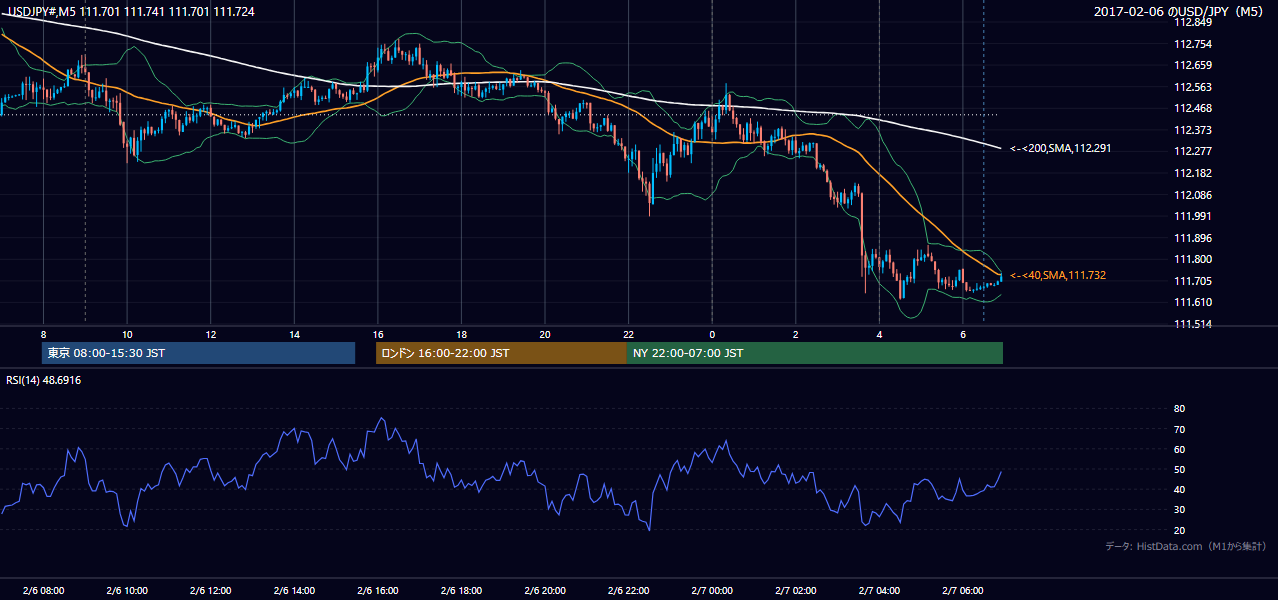The image size is (1278, 600).
Task: Click the Tokyo 08:00-15:30 JST session bar
Action: [x=199, y=353]
